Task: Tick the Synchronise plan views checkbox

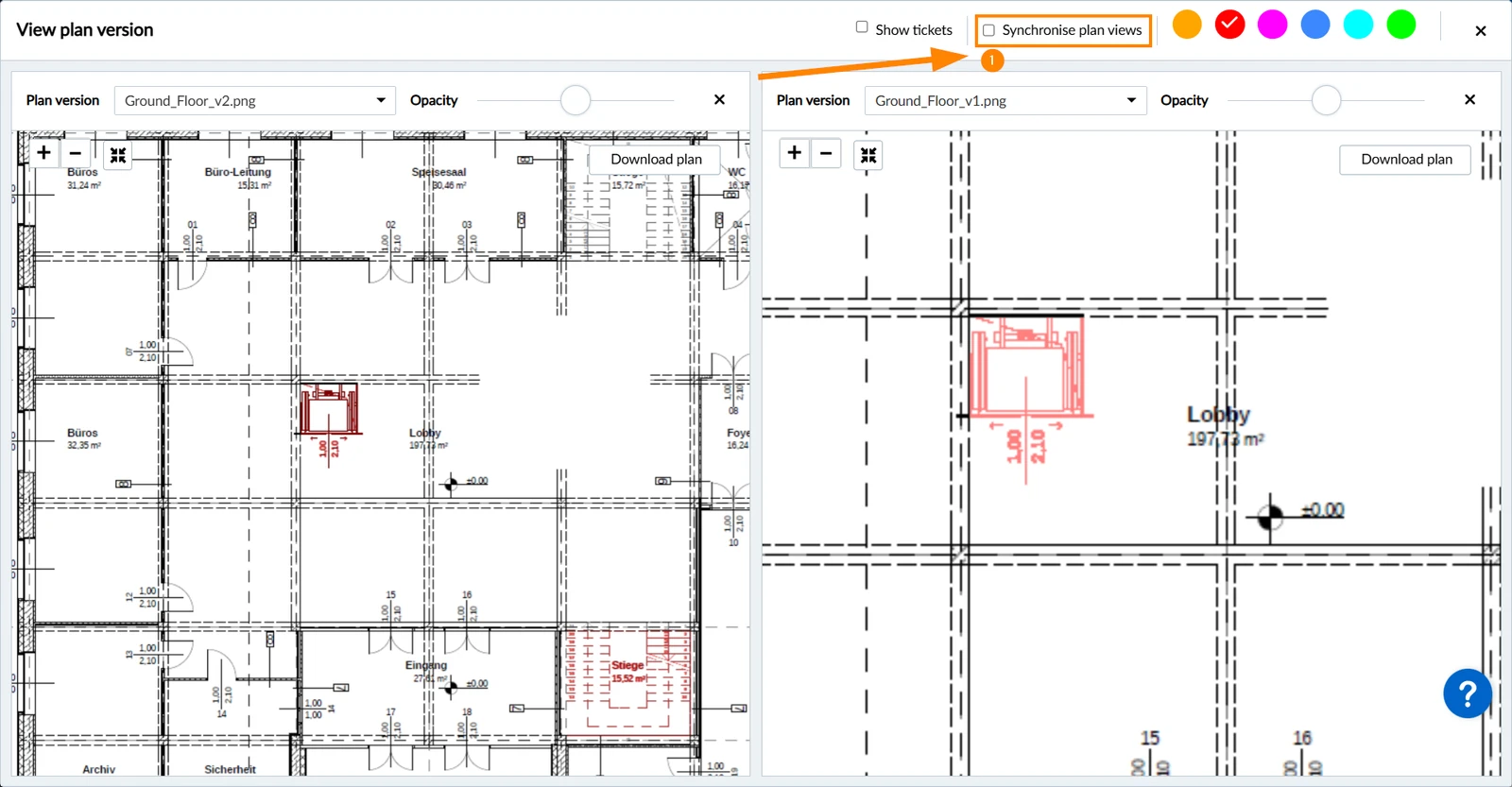Action: (x=988, y=30)
